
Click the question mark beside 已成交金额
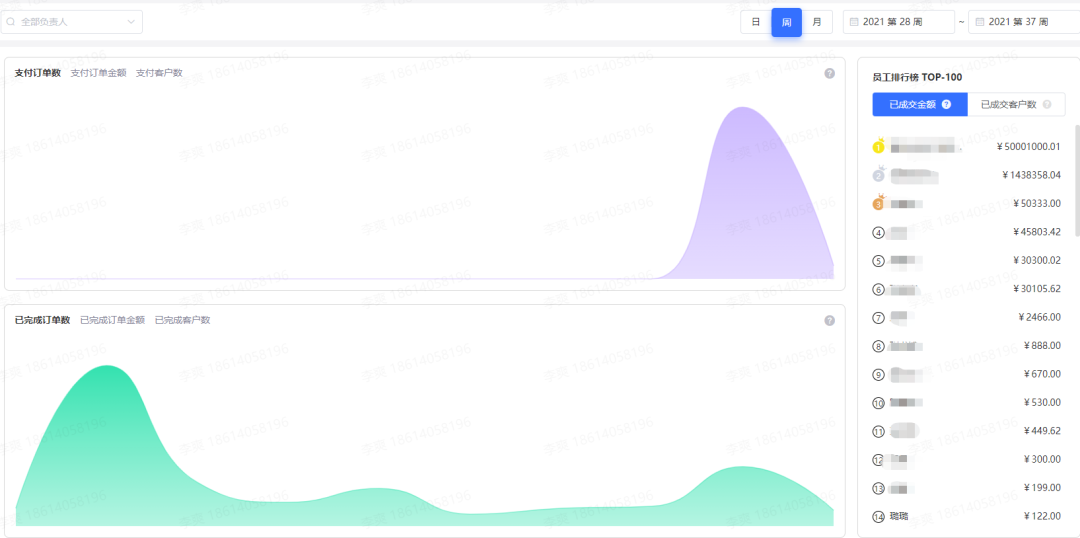pos(946,105)
